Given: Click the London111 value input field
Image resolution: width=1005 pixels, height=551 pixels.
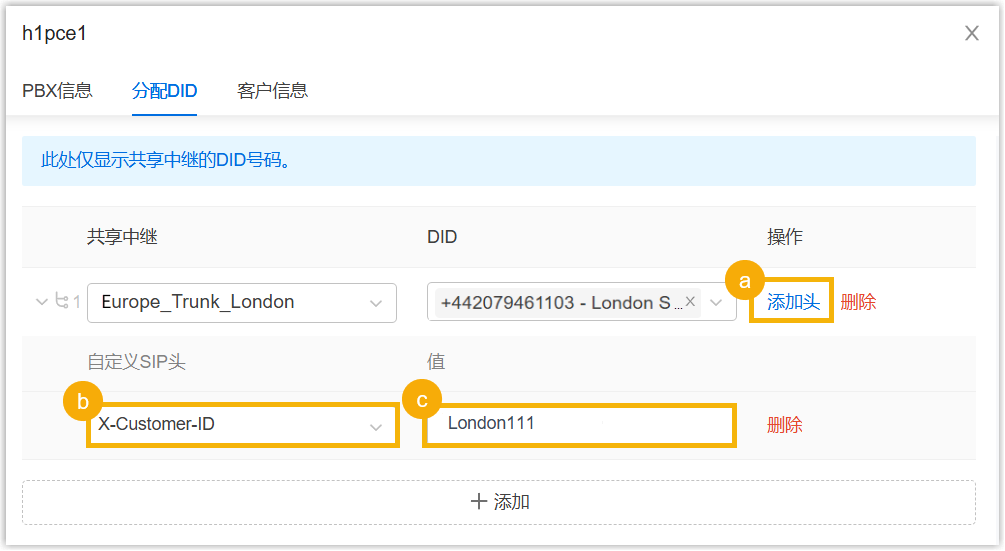Looking at the screenshot, I should [580, 425].
